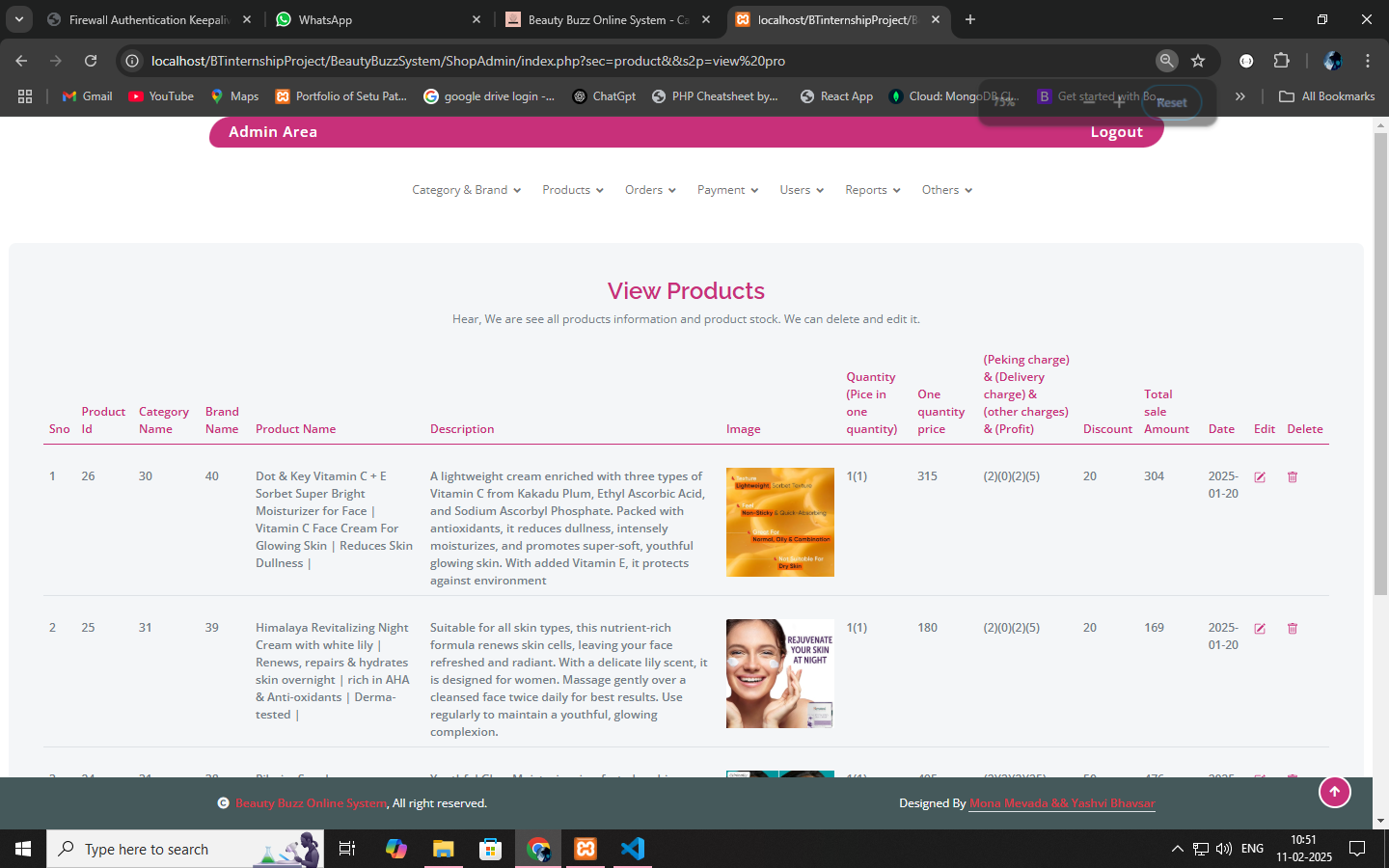Open the Chrome three-dot menu
Viewport: 1389px width, 868px height.
click(x=1368, y=61)
